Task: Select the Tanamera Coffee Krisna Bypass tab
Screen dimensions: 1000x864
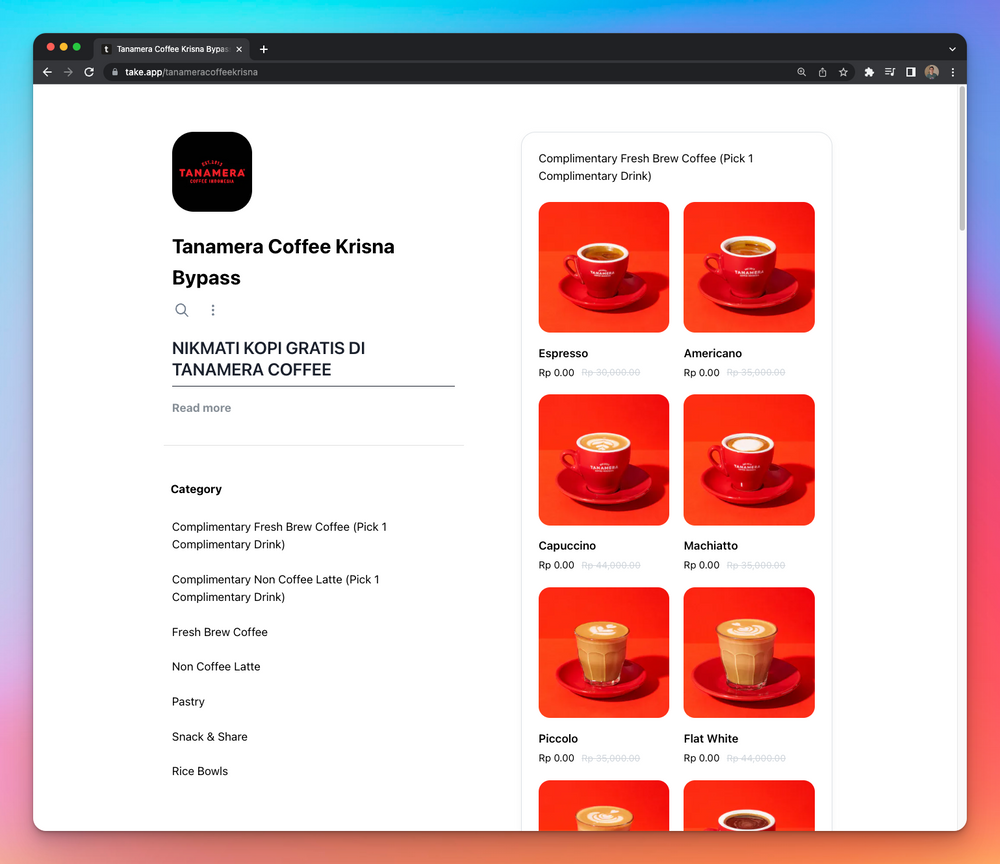Action: click(172, 49)
